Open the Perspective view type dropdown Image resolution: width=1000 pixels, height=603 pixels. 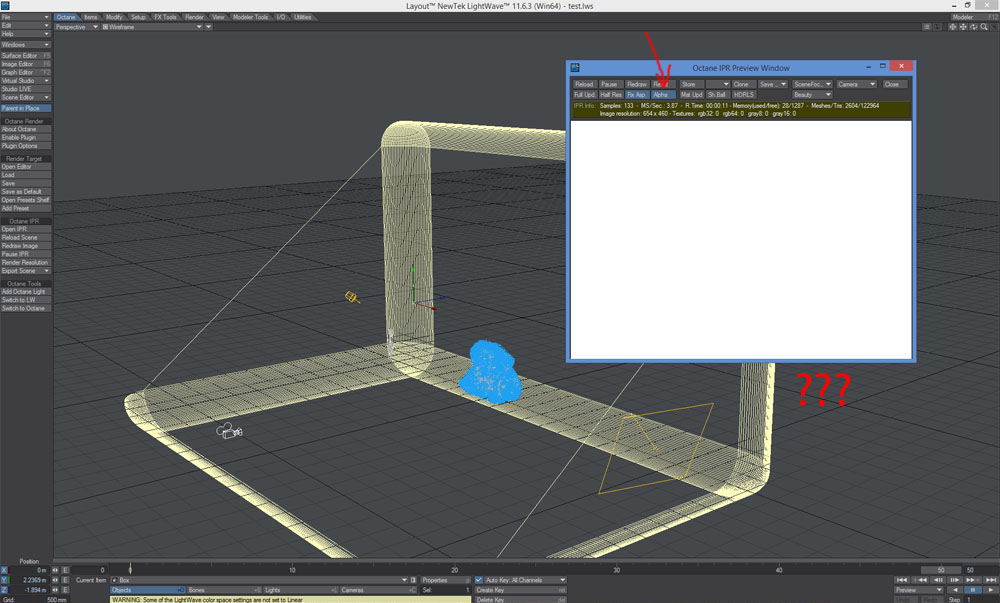pyautogui.click(x=77, y=27)
